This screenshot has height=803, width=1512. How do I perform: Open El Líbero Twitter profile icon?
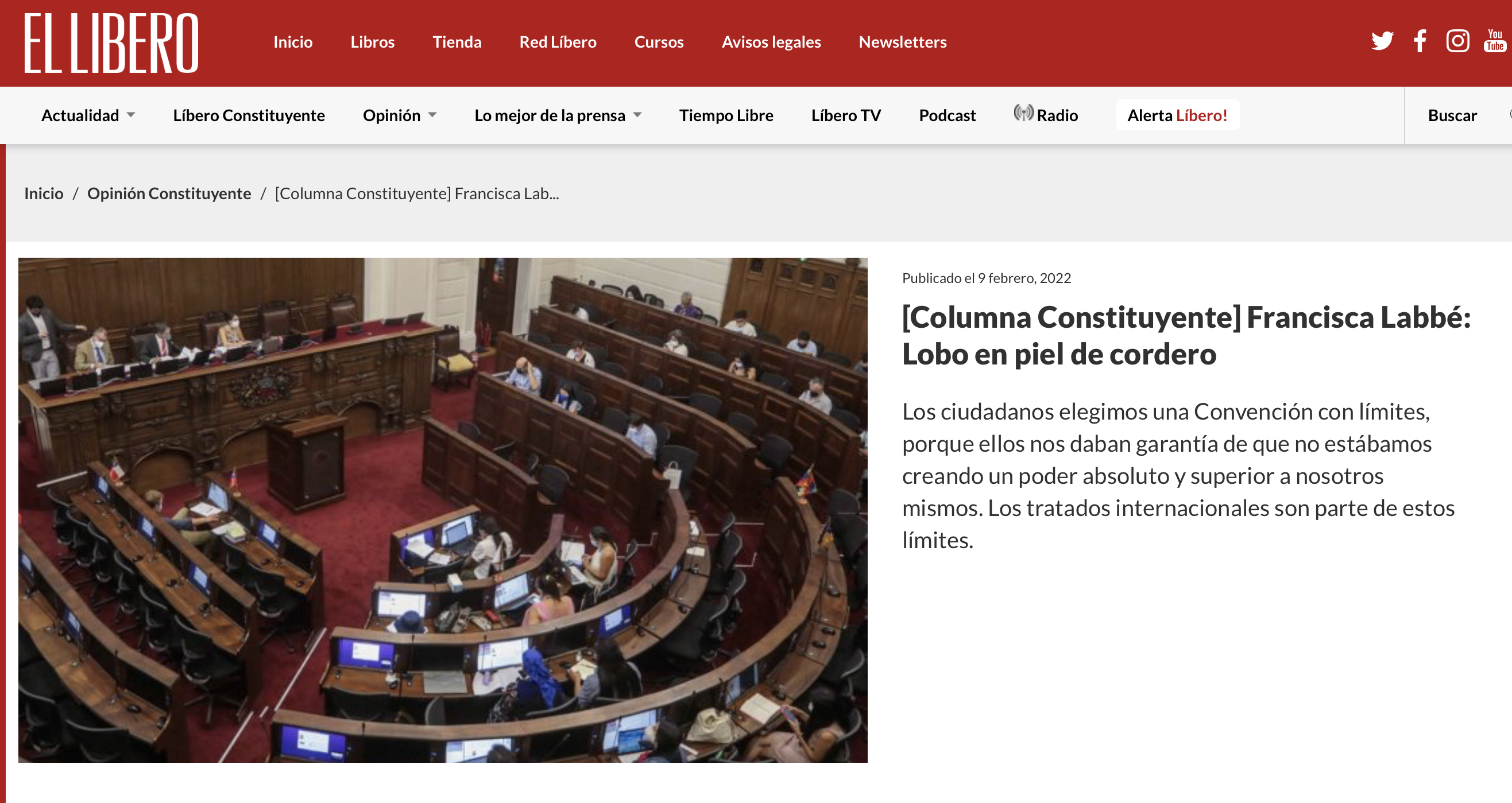(1382, 41)
